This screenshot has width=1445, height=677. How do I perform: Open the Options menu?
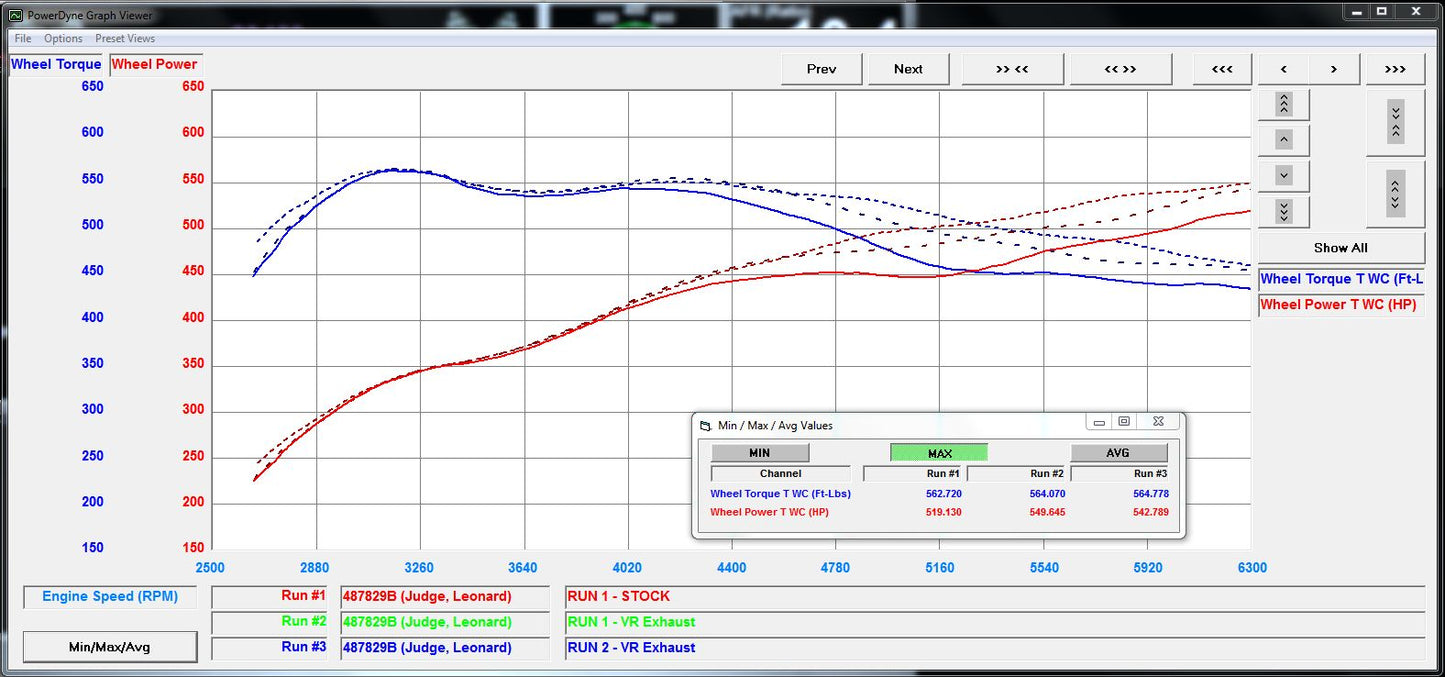63,38
